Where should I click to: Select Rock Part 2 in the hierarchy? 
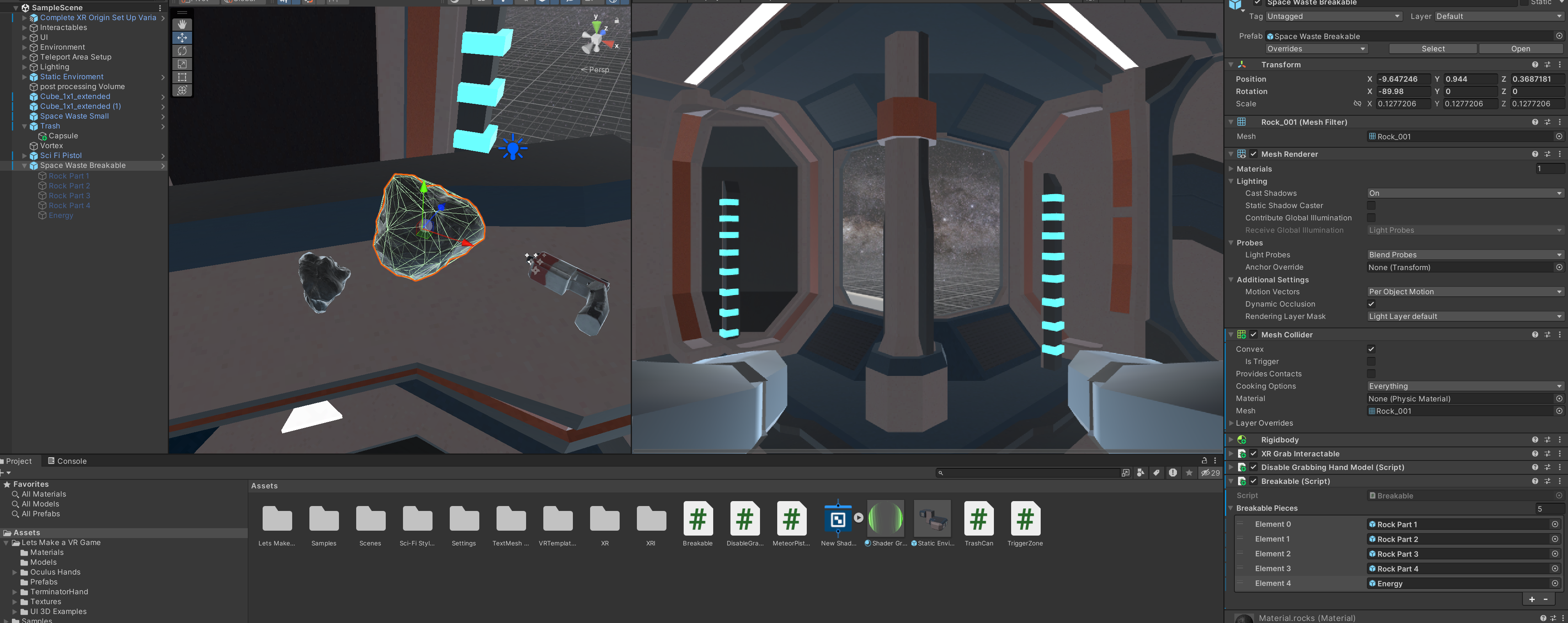coord(69,186)
